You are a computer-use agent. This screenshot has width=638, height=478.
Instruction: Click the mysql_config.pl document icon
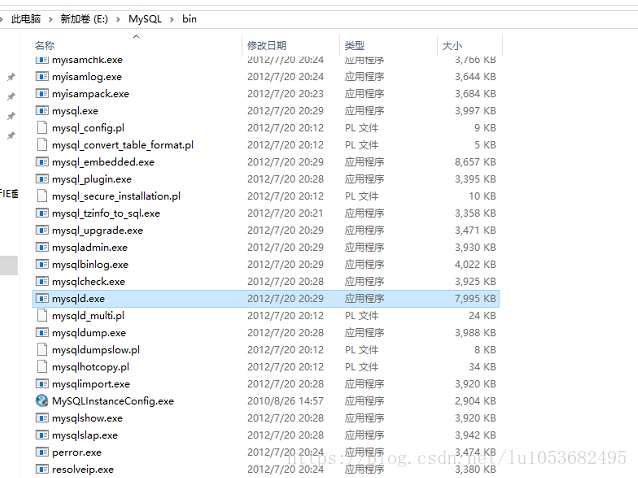coord(42,128)
